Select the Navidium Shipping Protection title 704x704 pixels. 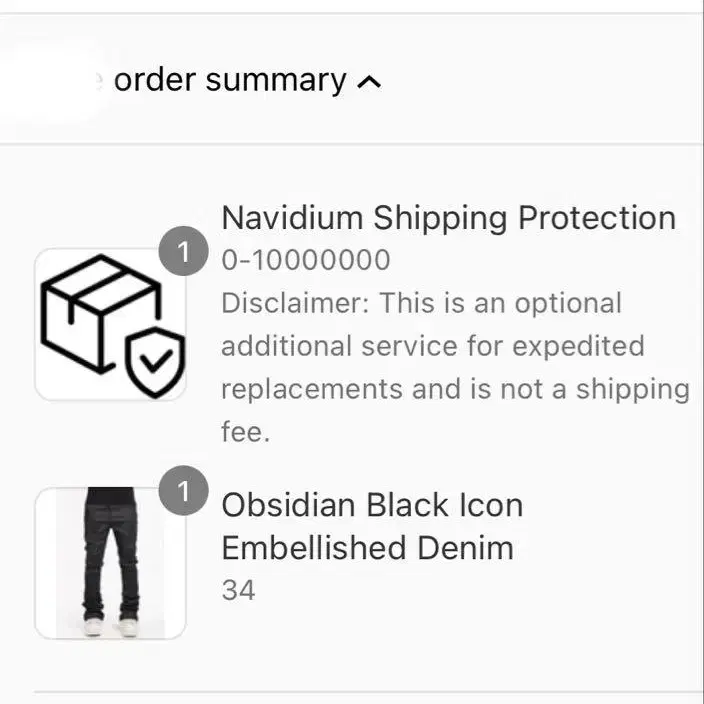(x=449, y=219)
